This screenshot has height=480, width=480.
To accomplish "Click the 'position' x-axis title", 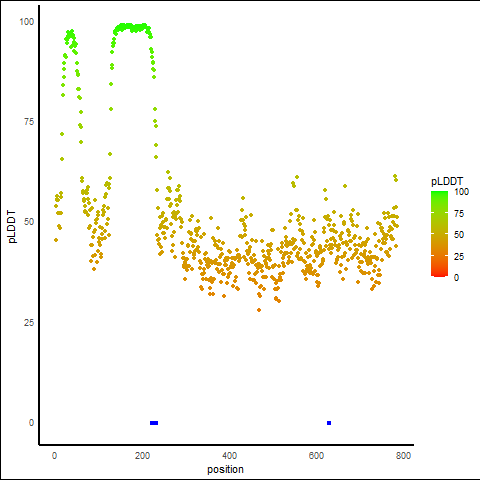I will 225,470.
